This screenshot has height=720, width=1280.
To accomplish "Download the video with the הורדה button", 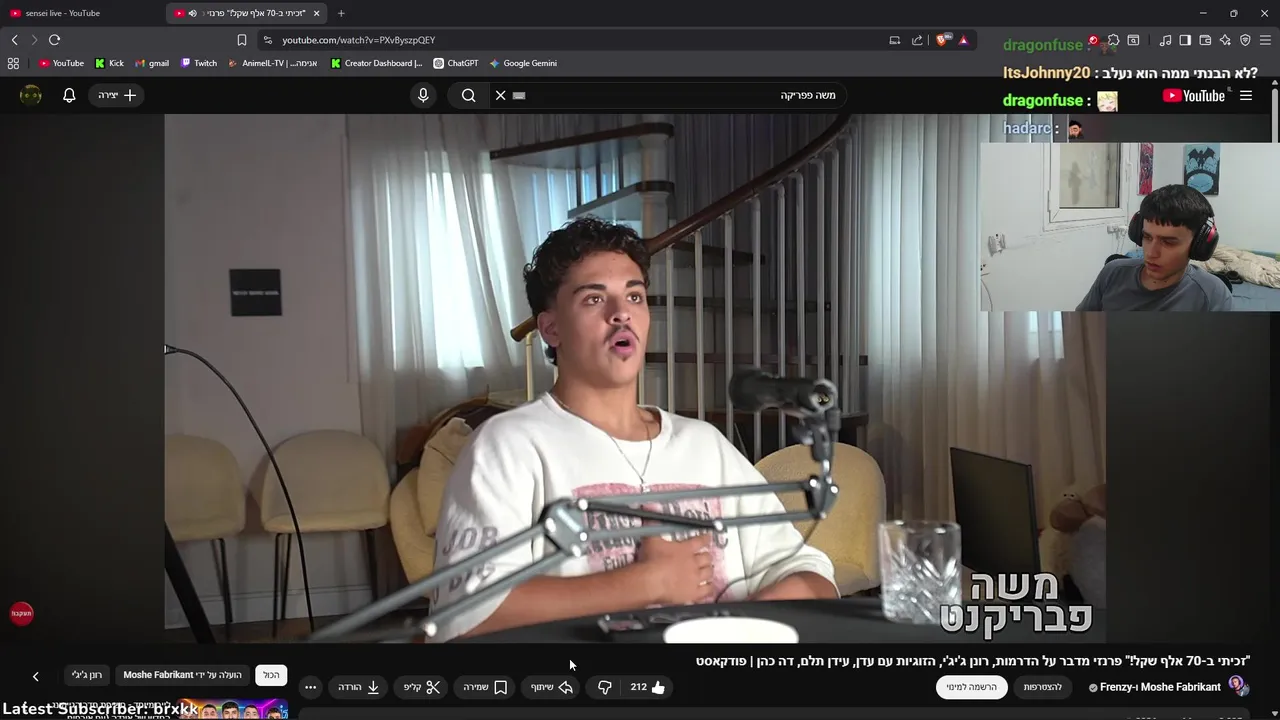I will point(358,687).
